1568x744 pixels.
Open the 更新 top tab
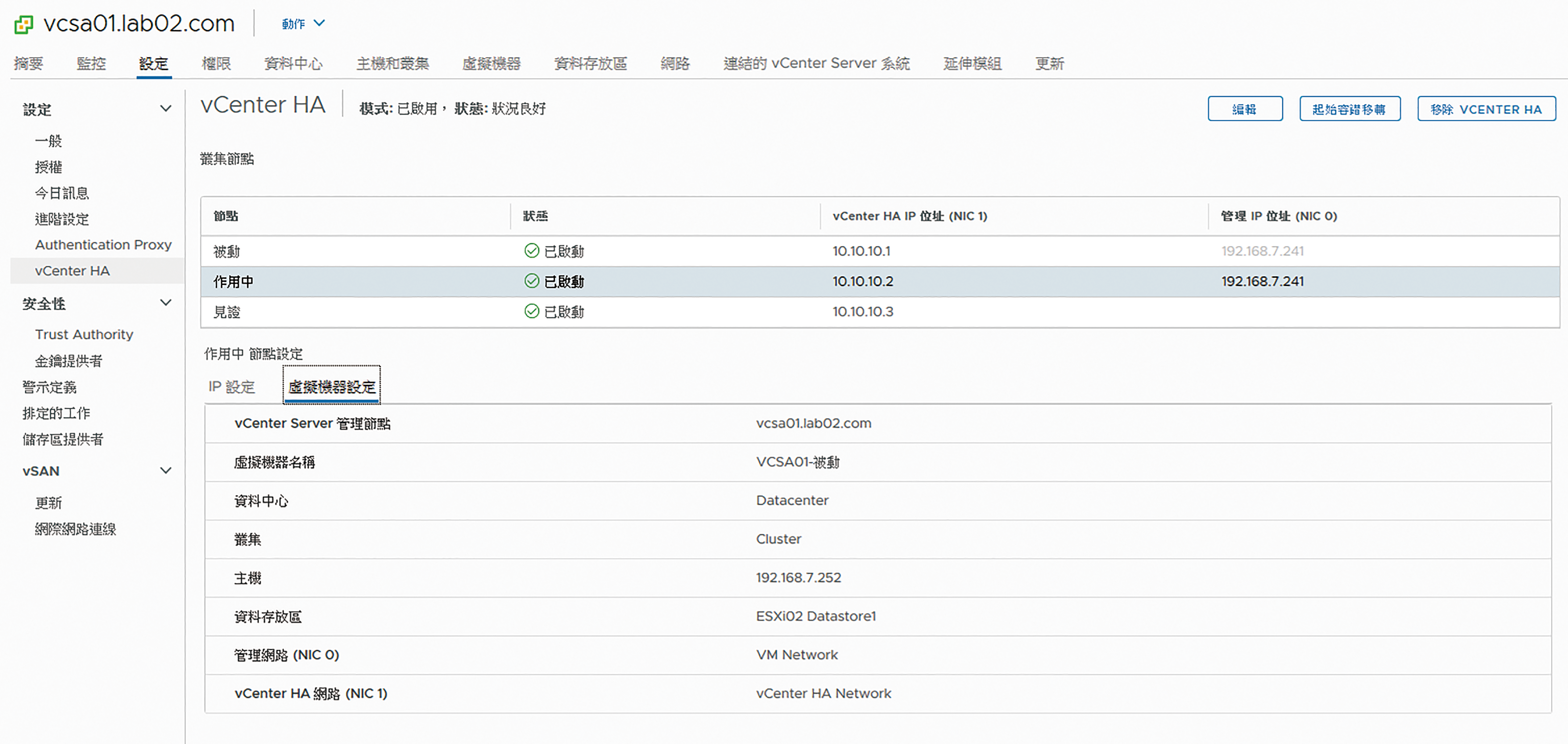1049,63
